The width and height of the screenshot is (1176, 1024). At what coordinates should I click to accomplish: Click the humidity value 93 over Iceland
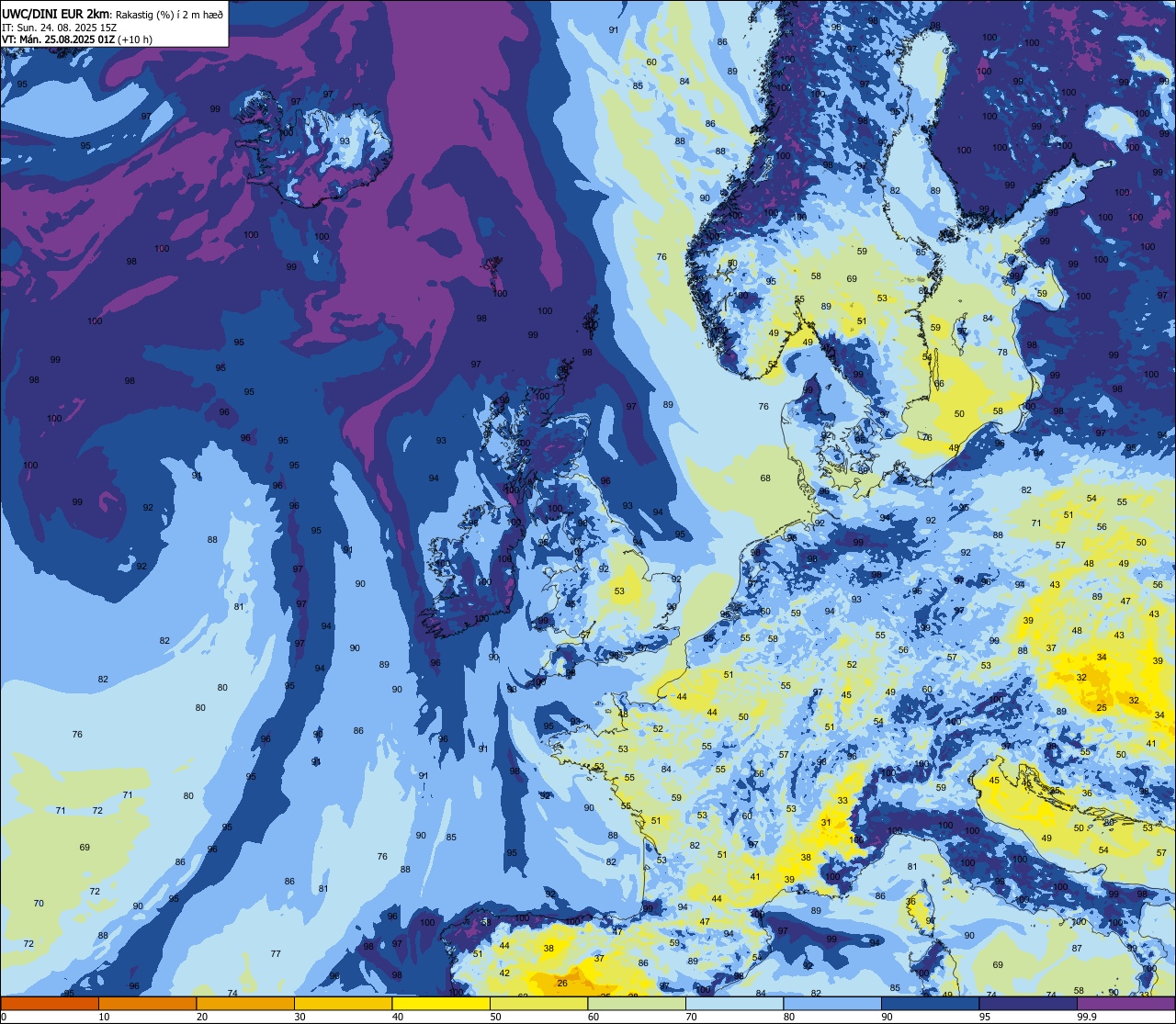click(345, 141)
